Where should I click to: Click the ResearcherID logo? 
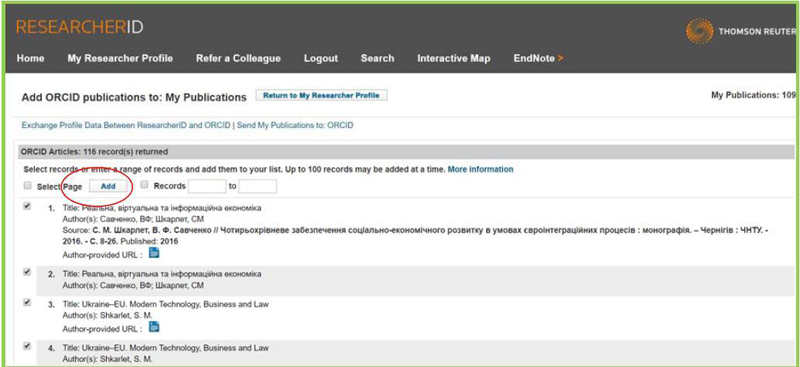point(80,27)
